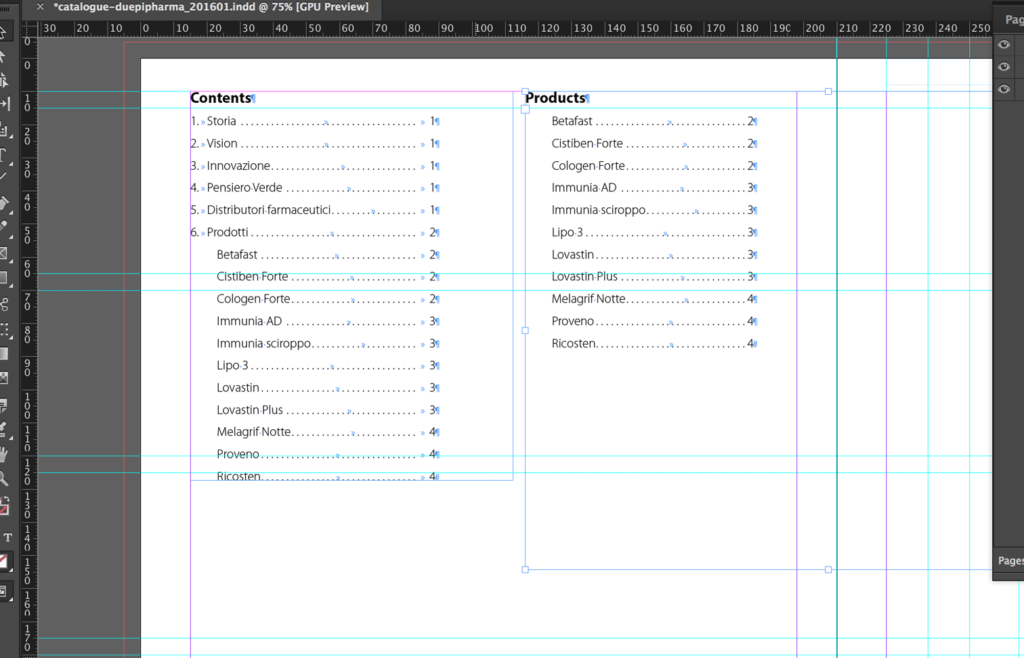
Task: Select the catalogue-duepipharma_201601.indd document tab
Action: tap(211, 7)
